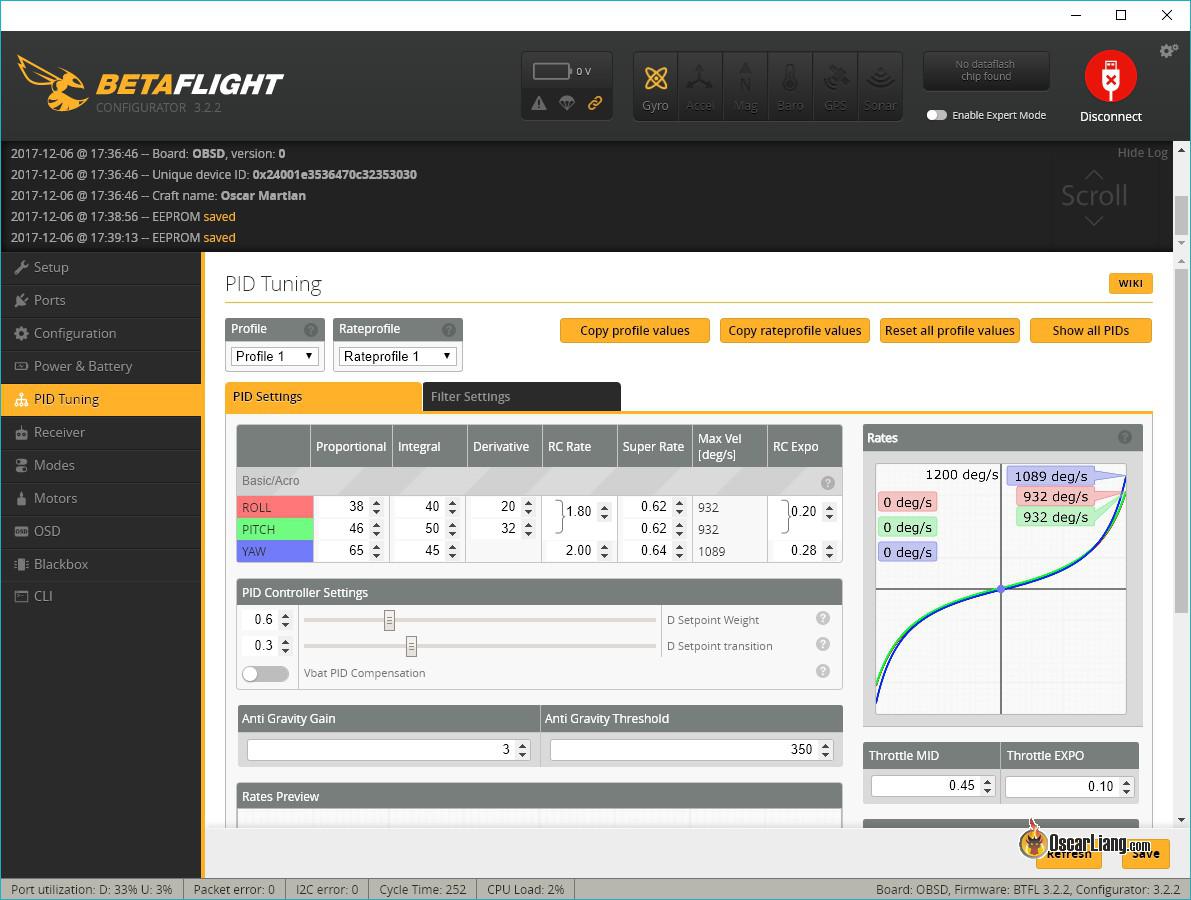1191x900 pixels.
Task: Toggle Vbat PID Compensation
Action: (x=265, y=673)
